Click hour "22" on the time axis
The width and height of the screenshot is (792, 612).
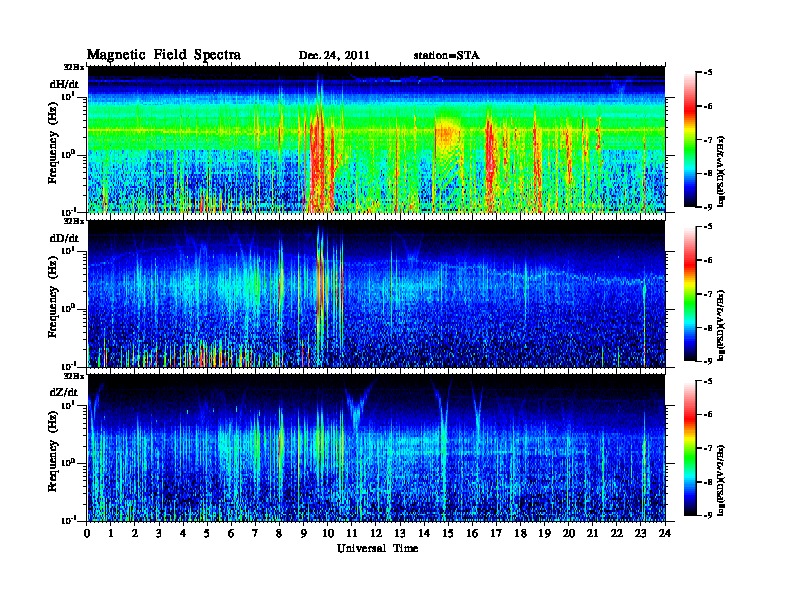[617, 534]
